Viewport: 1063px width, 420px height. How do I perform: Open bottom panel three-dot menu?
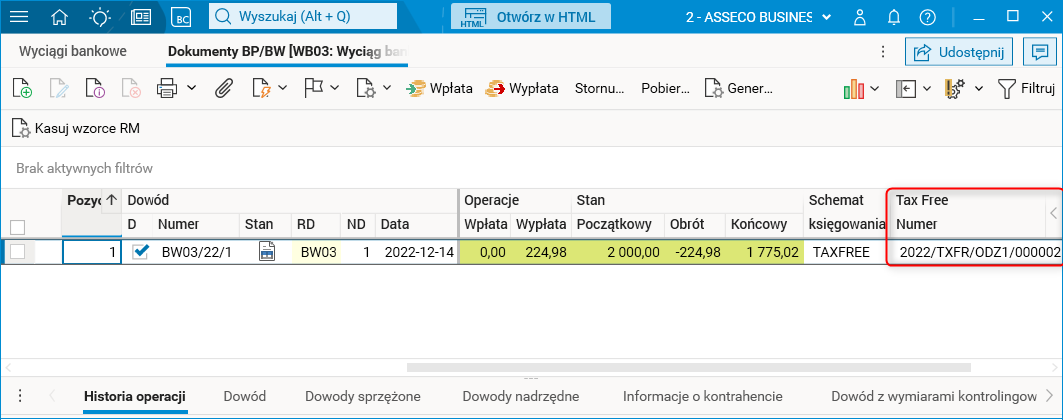pyautogui.click(x=20, y=396)
